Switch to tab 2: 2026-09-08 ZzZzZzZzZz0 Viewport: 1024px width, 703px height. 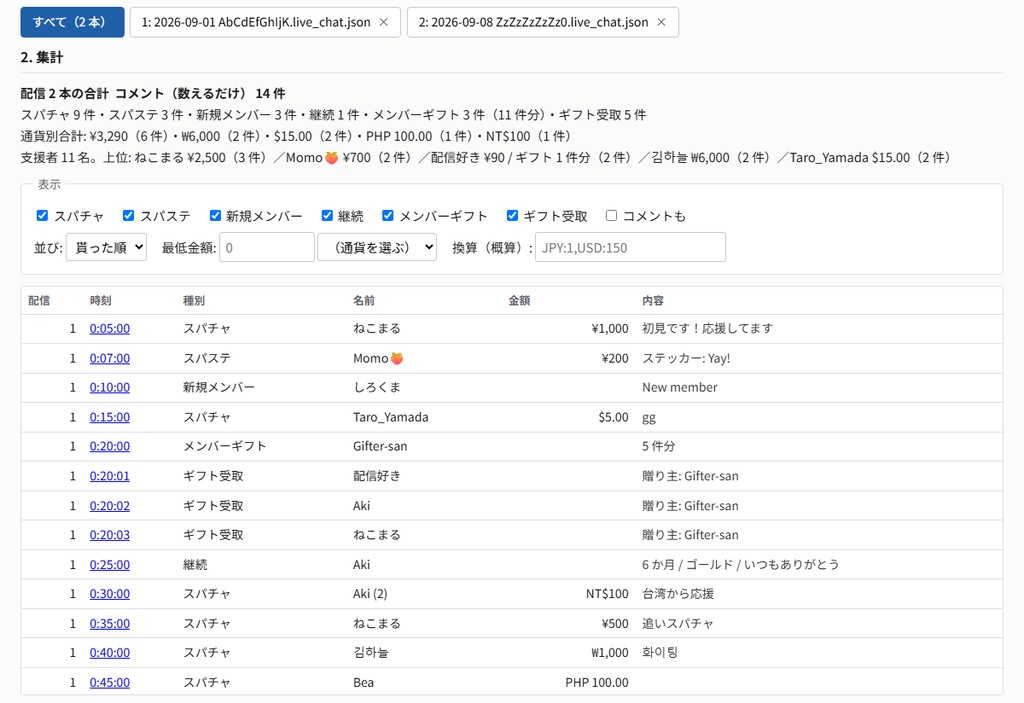(x=534, y=22)
